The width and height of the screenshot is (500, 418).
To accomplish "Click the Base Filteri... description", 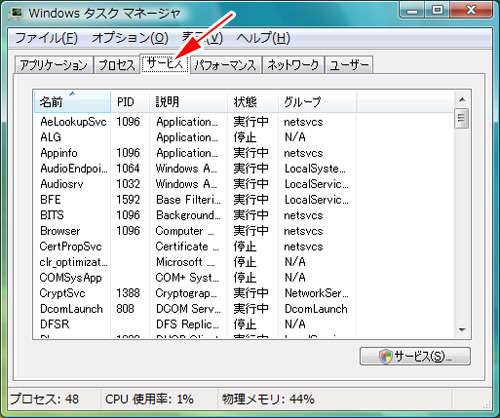I will (x=188, y=199).
